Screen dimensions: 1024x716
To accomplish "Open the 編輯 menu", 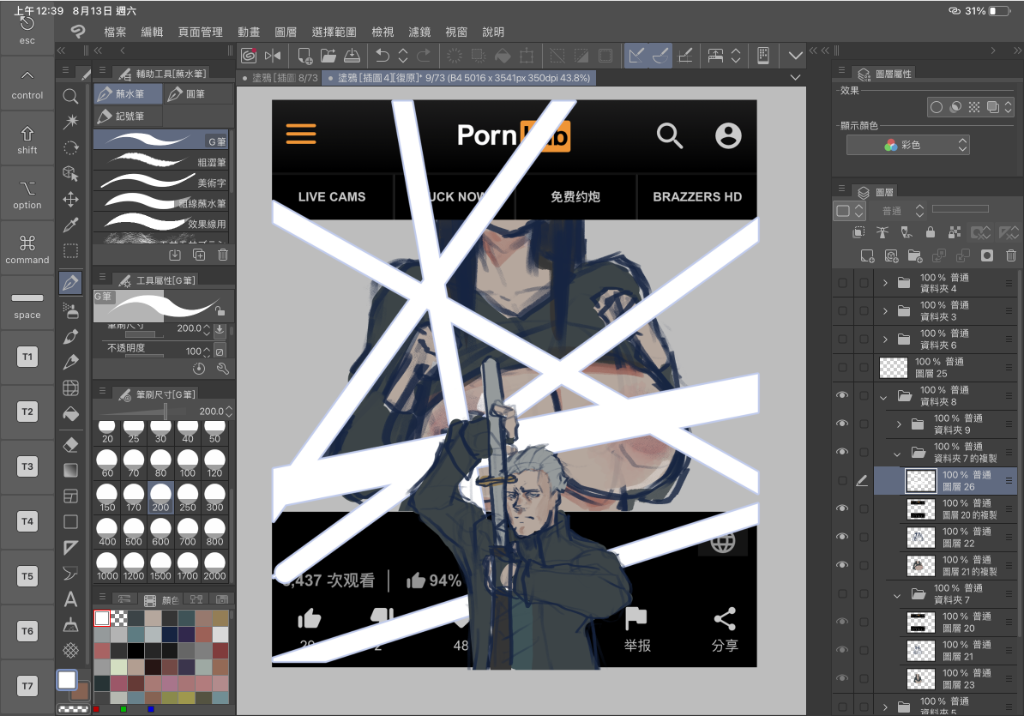I will coord(152,32).
